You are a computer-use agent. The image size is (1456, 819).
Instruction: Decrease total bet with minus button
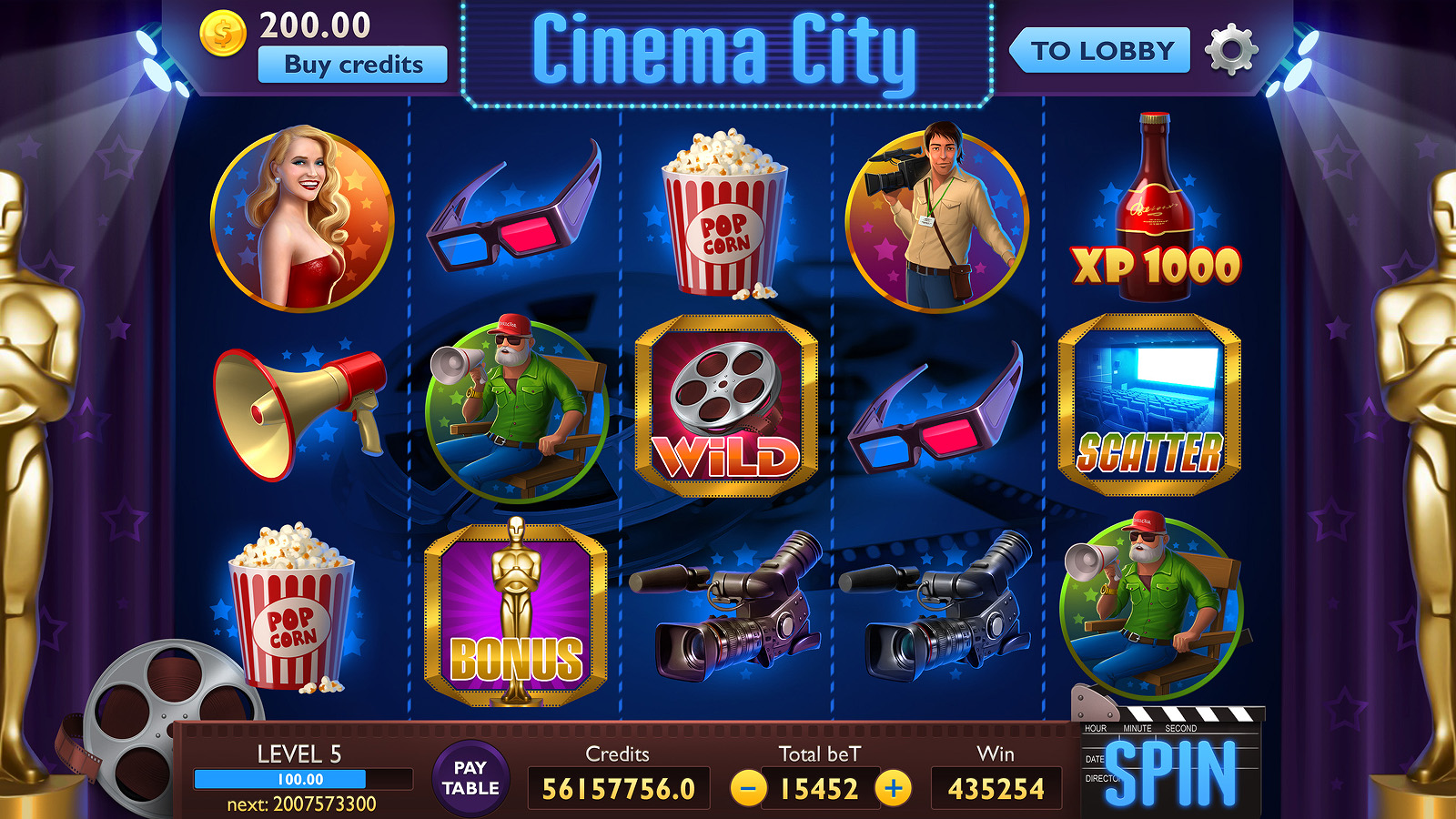[x=748, y=788]
